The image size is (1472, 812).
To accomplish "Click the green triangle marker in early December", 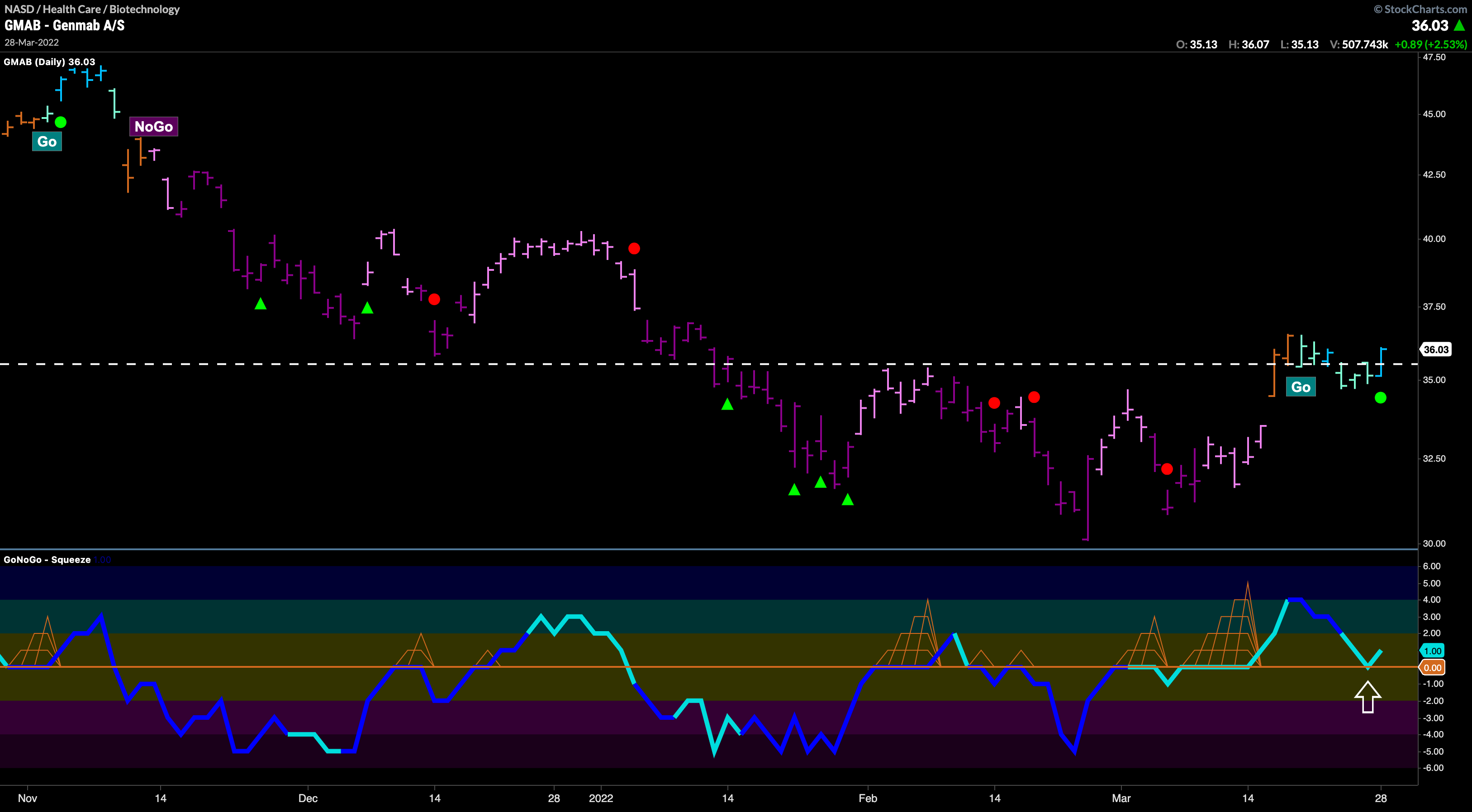I will (x=367, y=308).
